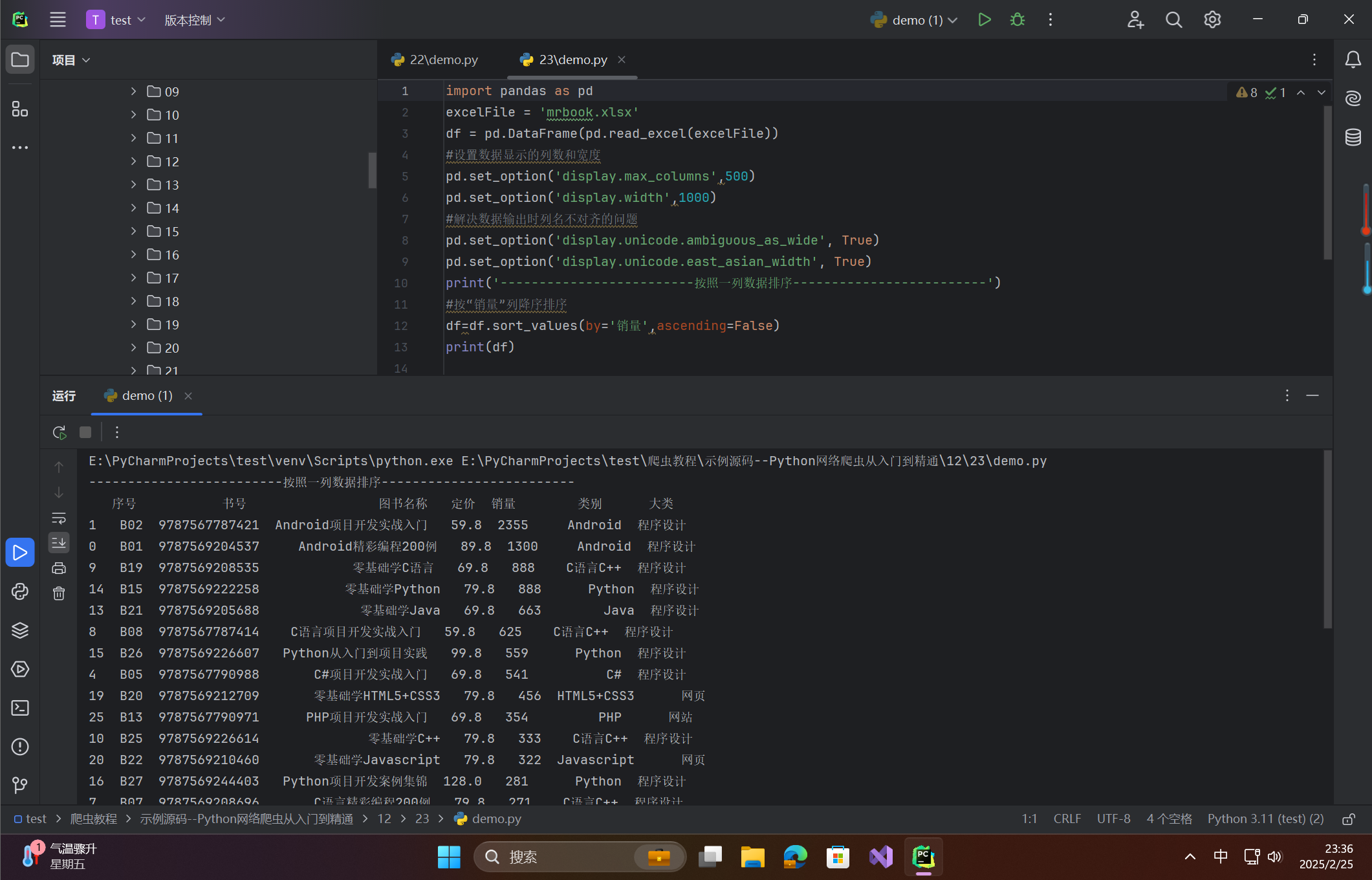Viewport: 1372px width, 880px height.
Task: Toggle soft-wrap in run console
Action: coord(59,518)
